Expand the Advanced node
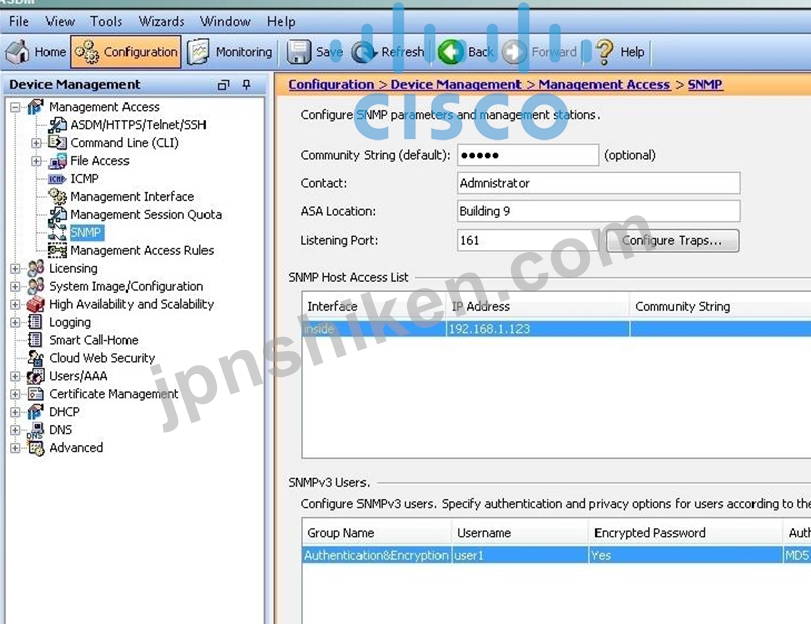The image size is (811, 624). 15,448
